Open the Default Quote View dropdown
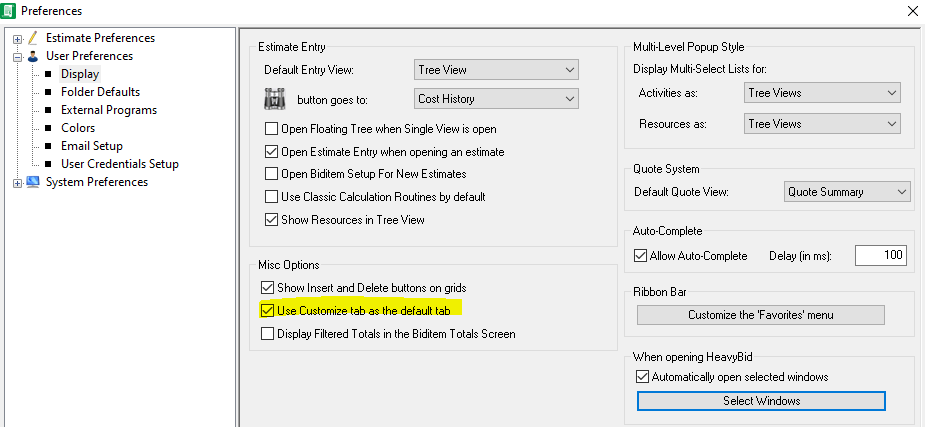The width and height of the screenshot is (925, 427). pos(847,192)
